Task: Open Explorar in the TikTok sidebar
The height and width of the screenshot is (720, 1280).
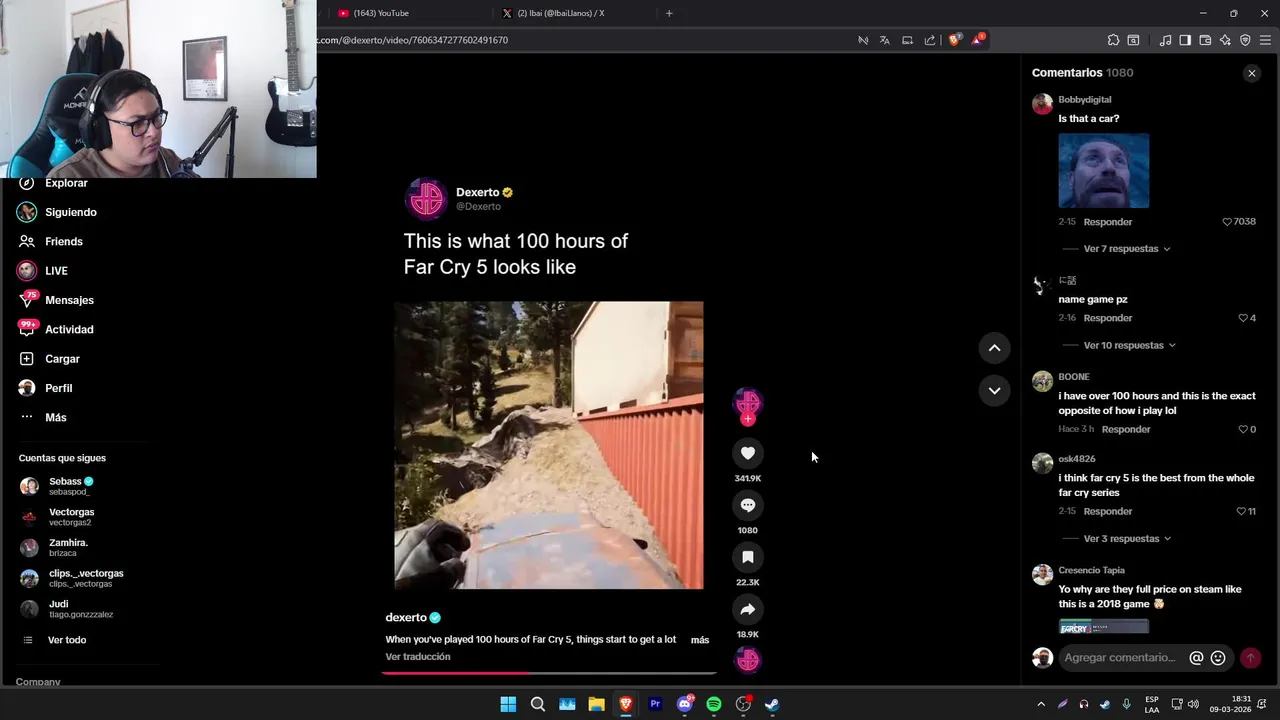Action: pyautogui.click(x=54, y=183)
